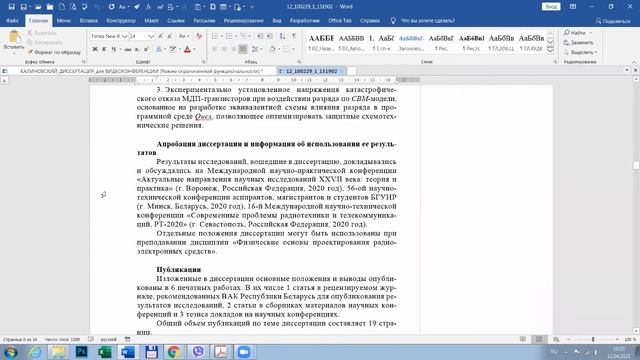Switch to the Рецензирование ribbon tab
This screenshot has height=360, width=640.
coord(244,20)
